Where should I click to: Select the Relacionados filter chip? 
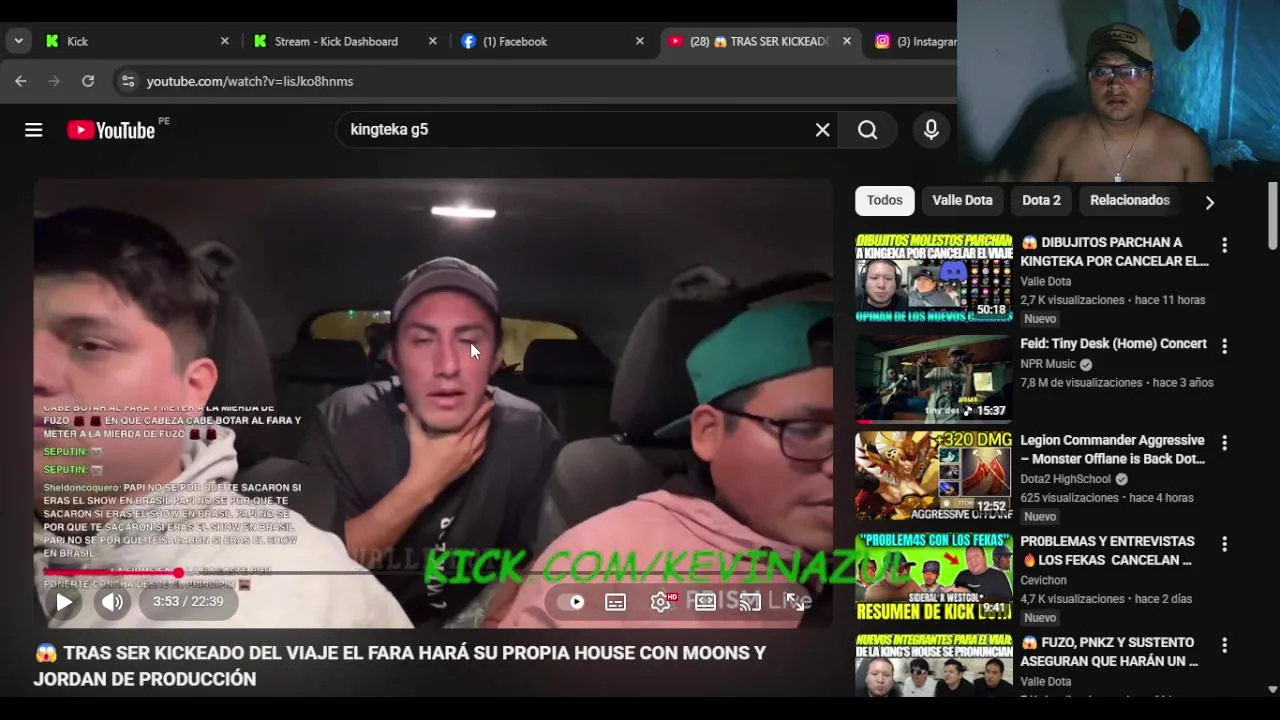[1130, 200]
